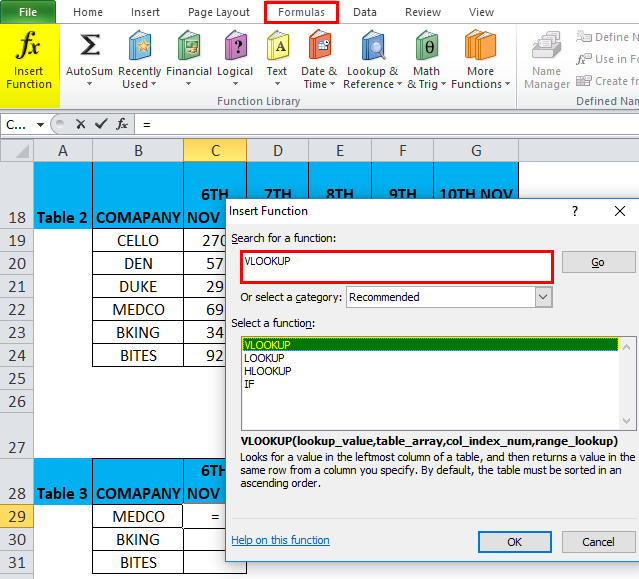Click the Go button

coord(598,262)
